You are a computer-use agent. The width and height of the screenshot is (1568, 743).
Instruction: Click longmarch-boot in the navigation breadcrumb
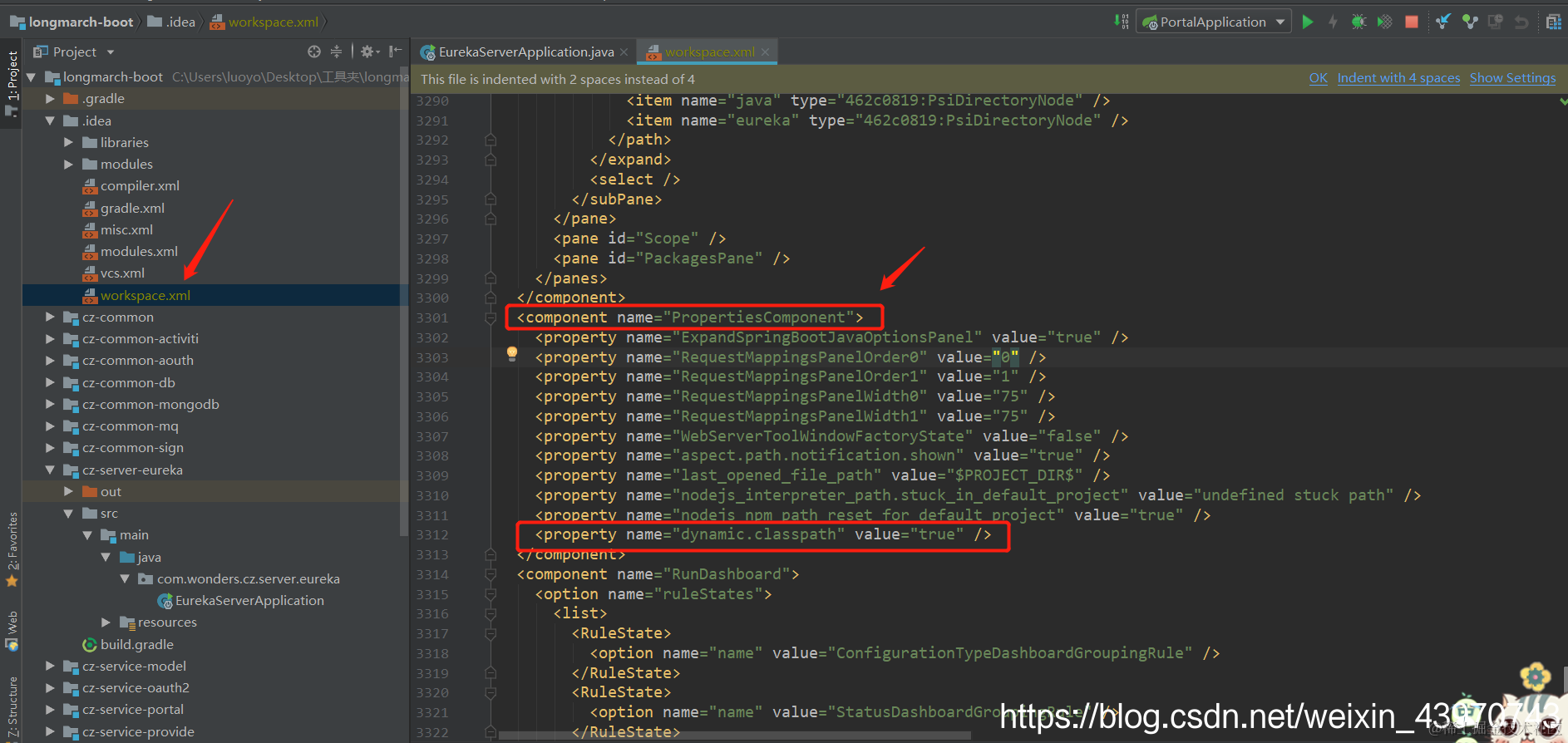[71, 22]
